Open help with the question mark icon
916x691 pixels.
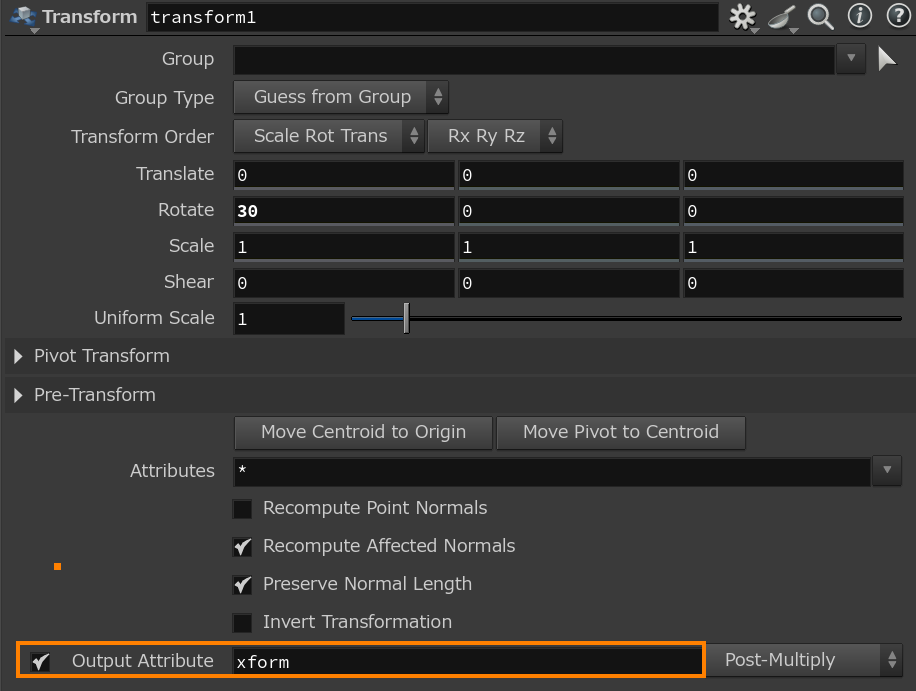[896, 16]
